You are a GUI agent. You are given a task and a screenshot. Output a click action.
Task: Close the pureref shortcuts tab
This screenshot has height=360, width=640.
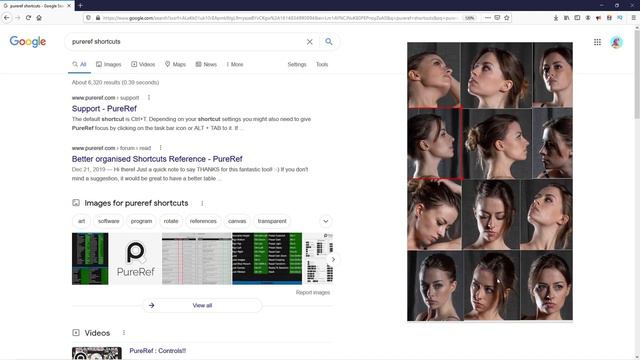coord(69,6)
